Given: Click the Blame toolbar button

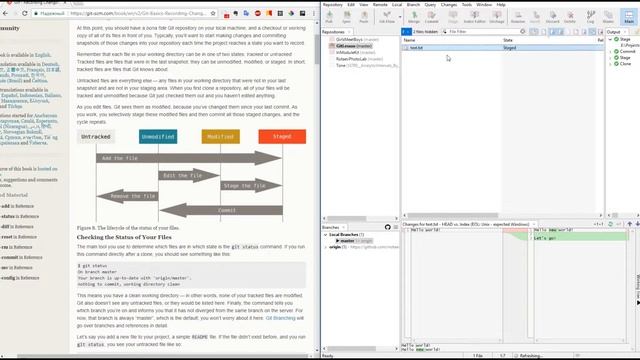Looking at the screenshot, I should point(608,17).
